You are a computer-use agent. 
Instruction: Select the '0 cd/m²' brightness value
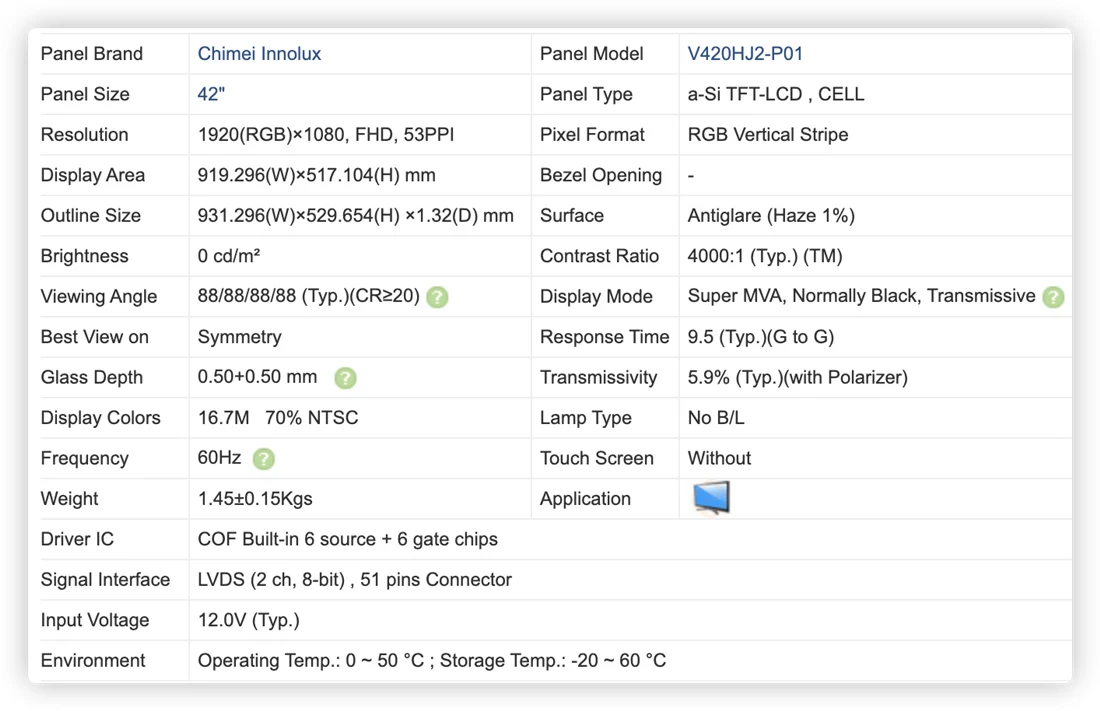229,256
